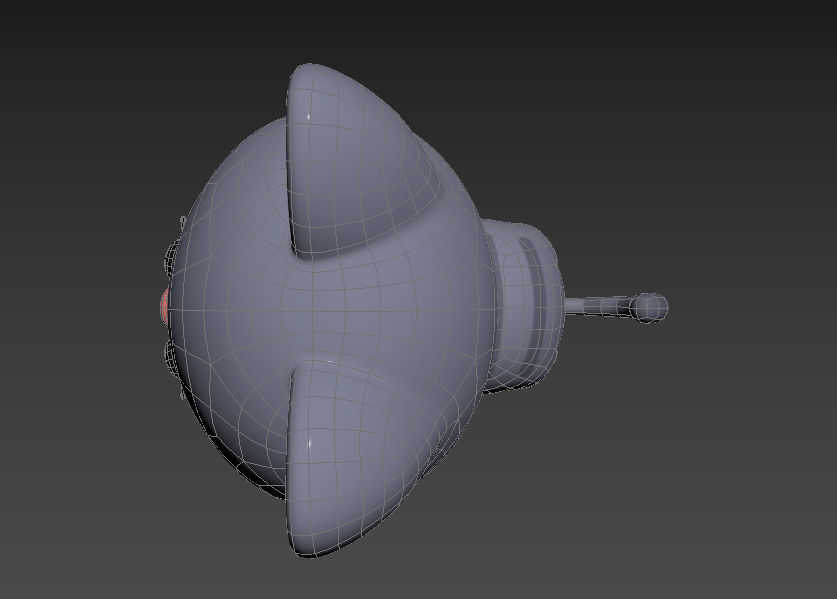Click the grooved neck cylinder behind the head
The width and height of the screenshot is (837, 599).
pos(524,304)
